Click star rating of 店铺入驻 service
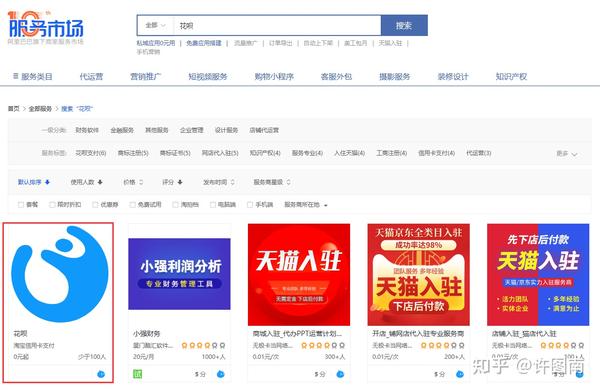The width and height of the screenshot is (600, 390). click(562, 345)
